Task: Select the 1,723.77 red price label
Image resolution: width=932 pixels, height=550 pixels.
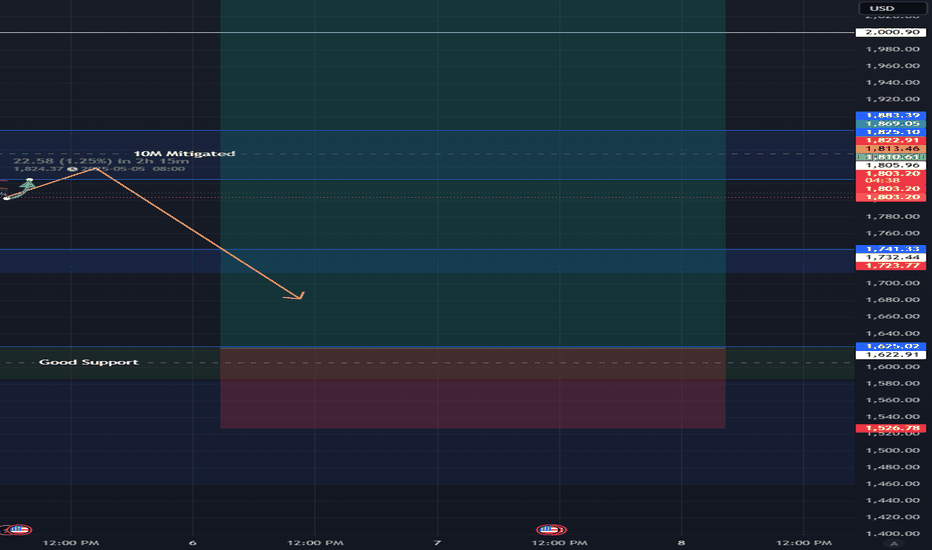Action: 890,266
